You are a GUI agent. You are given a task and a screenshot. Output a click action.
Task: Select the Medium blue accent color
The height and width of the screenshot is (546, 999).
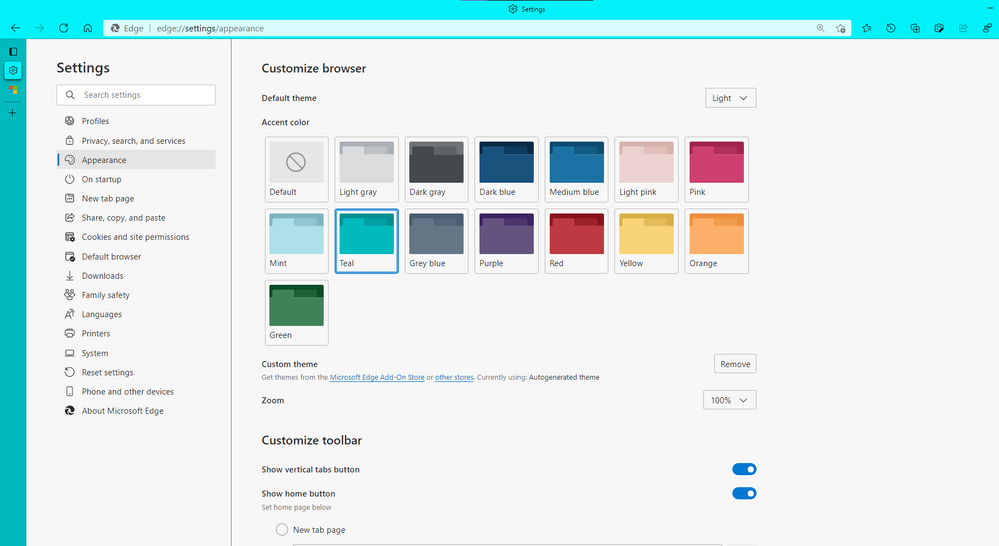point(577,169)
